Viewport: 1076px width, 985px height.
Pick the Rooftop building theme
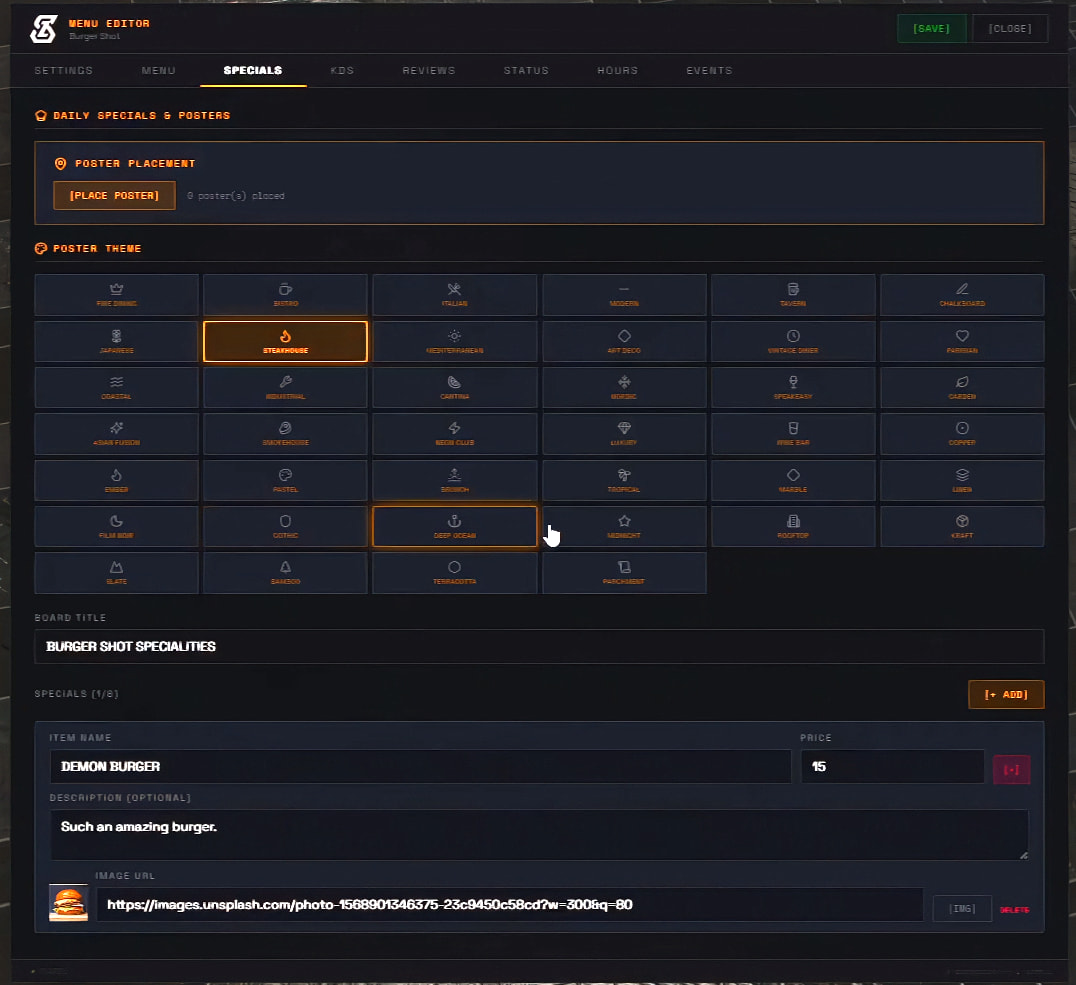point(793,526)
